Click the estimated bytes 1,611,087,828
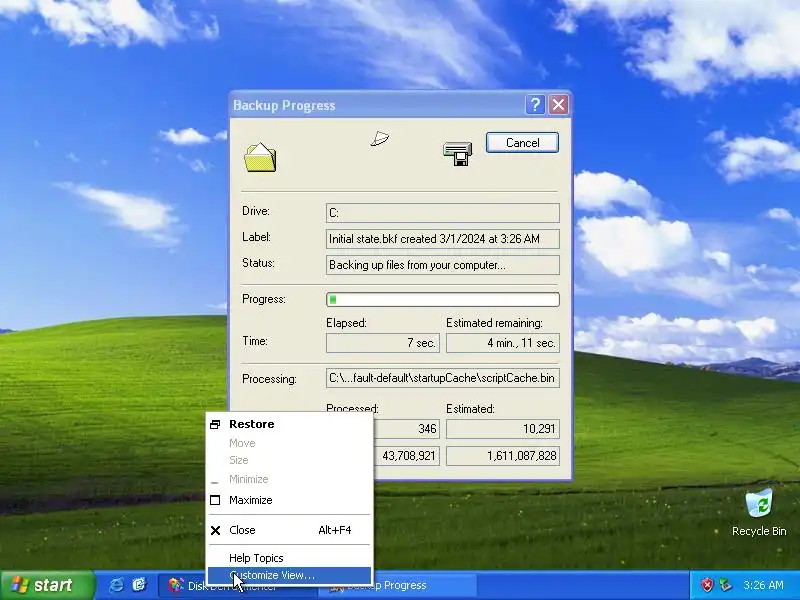The image size is (800, 600). pos(503,456)
